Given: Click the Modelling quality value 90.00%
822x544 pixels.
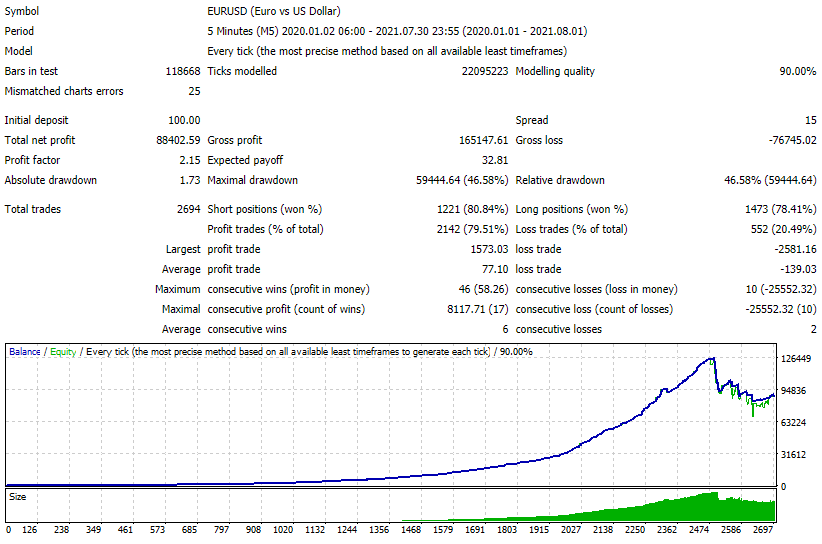Looking at the screenshot, I should (798, 71).
